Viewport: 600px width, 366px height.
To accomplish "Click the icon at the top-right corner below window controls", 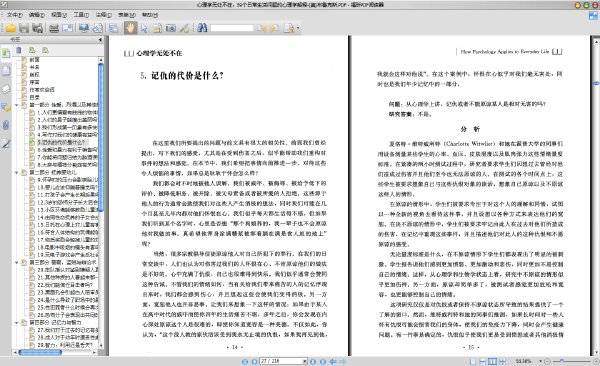I will pyautogui.click(x=593, y=16).
